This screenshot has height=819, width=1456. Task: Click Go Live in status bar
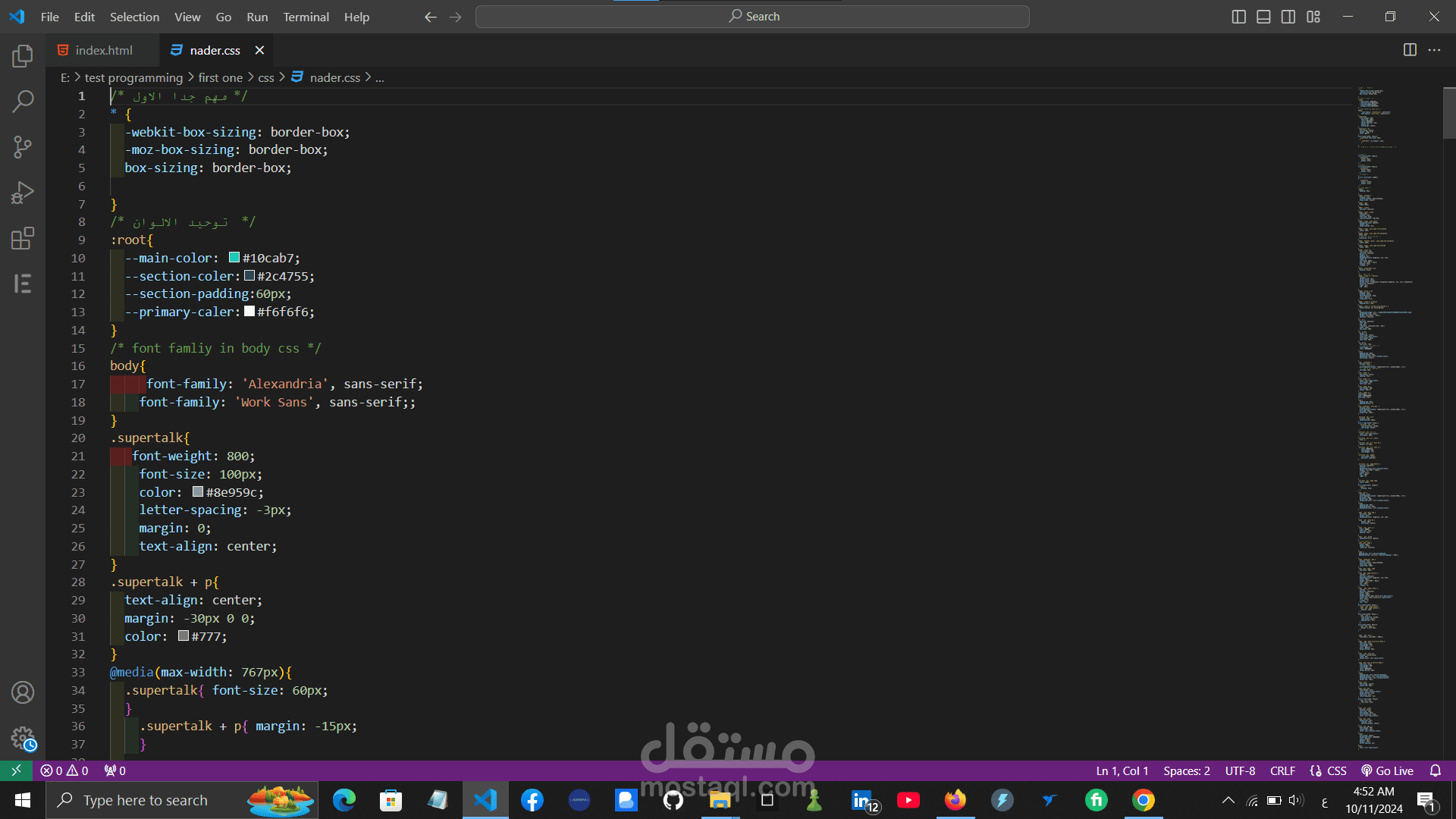pos(1388,770)
